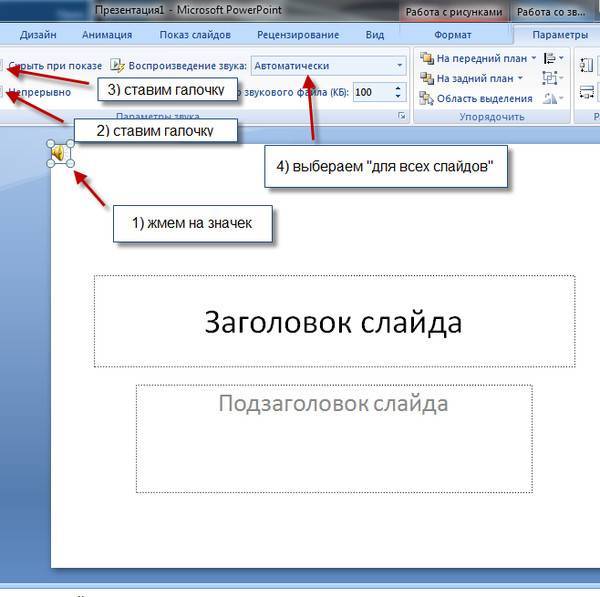Open the Показ слайдов ribbon tab
Image resolution: width=600 pixels, height=597 pixels.
coord(195,35)
